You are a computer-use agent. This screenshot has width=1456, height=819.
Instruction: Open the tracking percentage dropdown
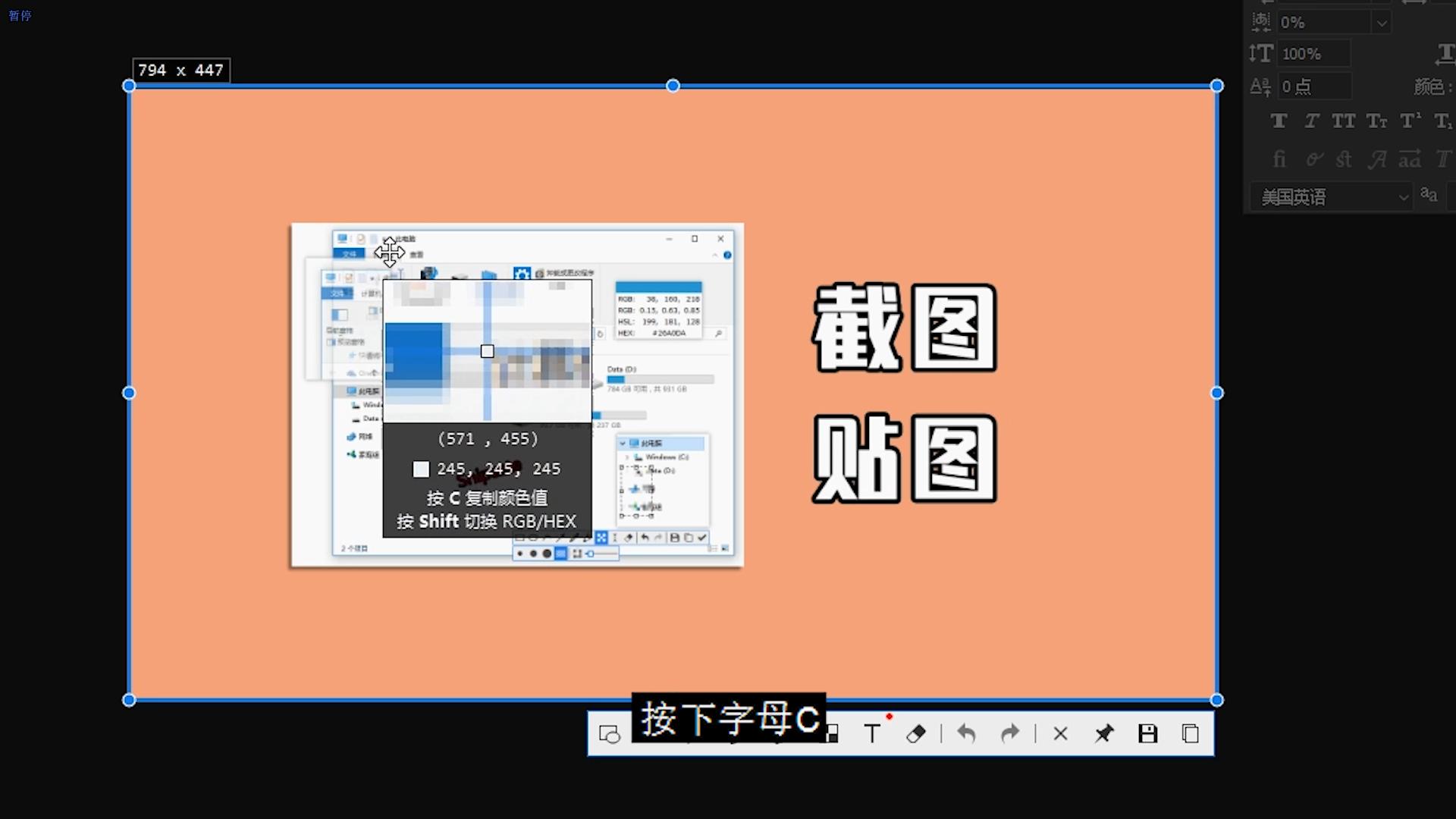click(1382, 22)
